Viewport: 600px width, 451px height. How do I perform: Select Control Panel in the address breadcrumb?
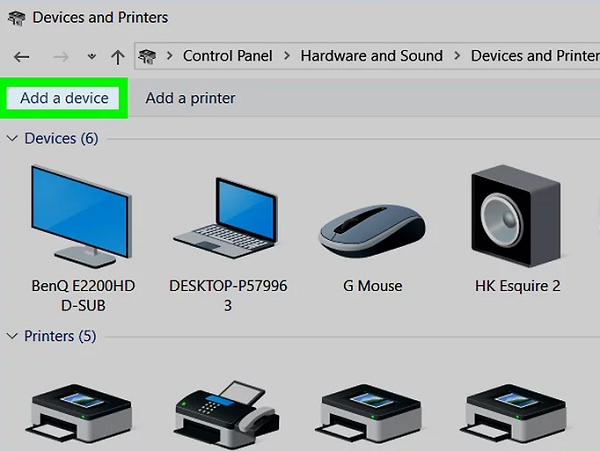pos(227,56)
